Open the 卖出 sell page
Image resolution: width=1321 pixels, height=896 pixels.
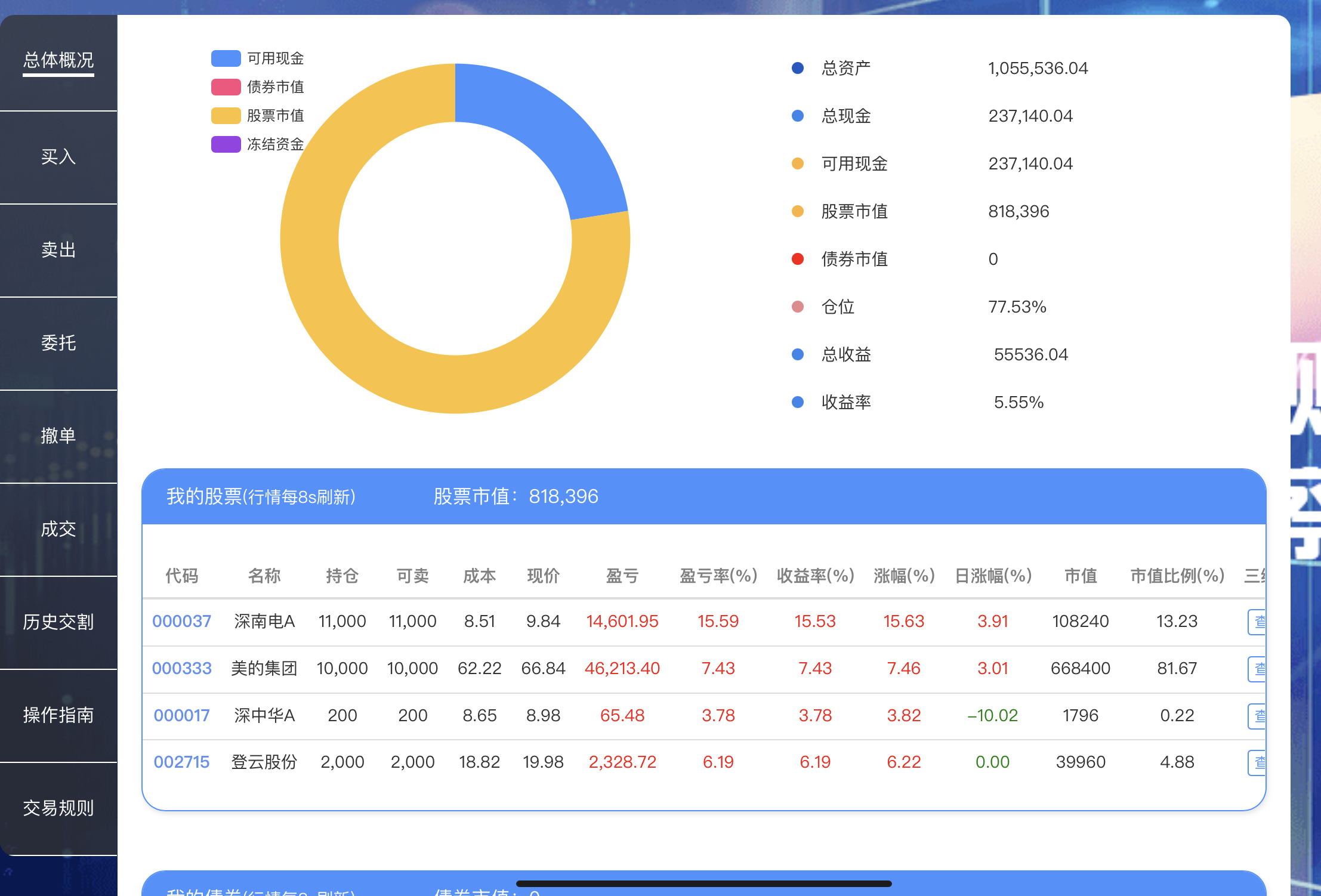[58, 250]
